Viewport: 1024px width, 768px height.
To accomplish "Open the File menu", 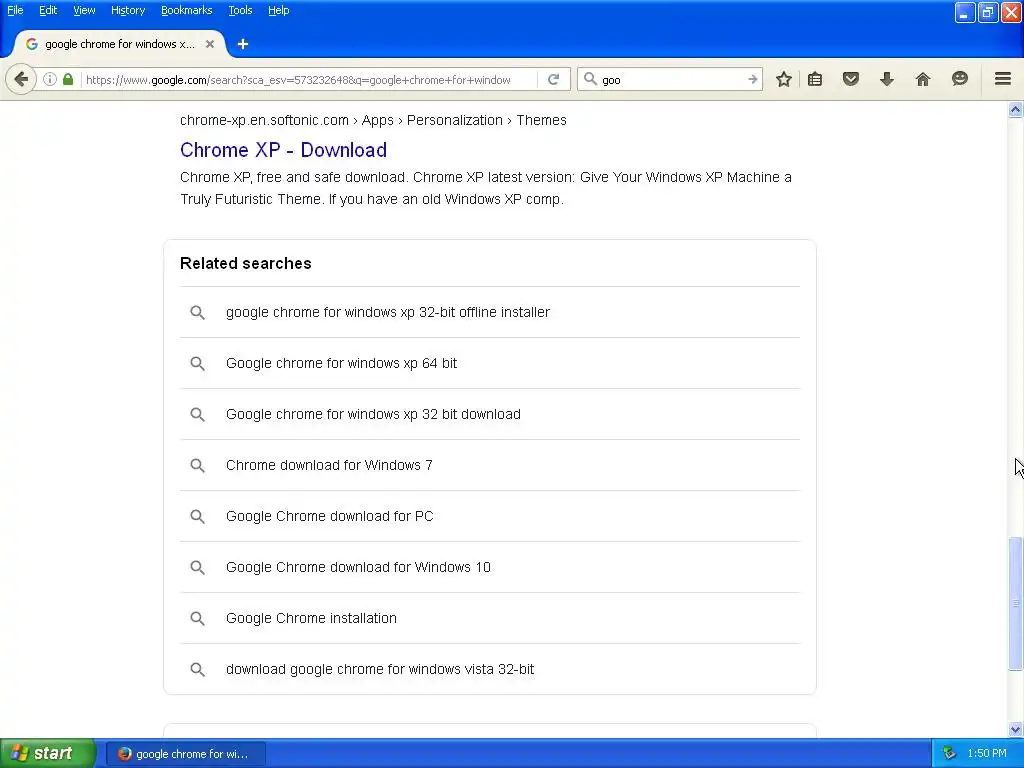I will pos(15,10).
